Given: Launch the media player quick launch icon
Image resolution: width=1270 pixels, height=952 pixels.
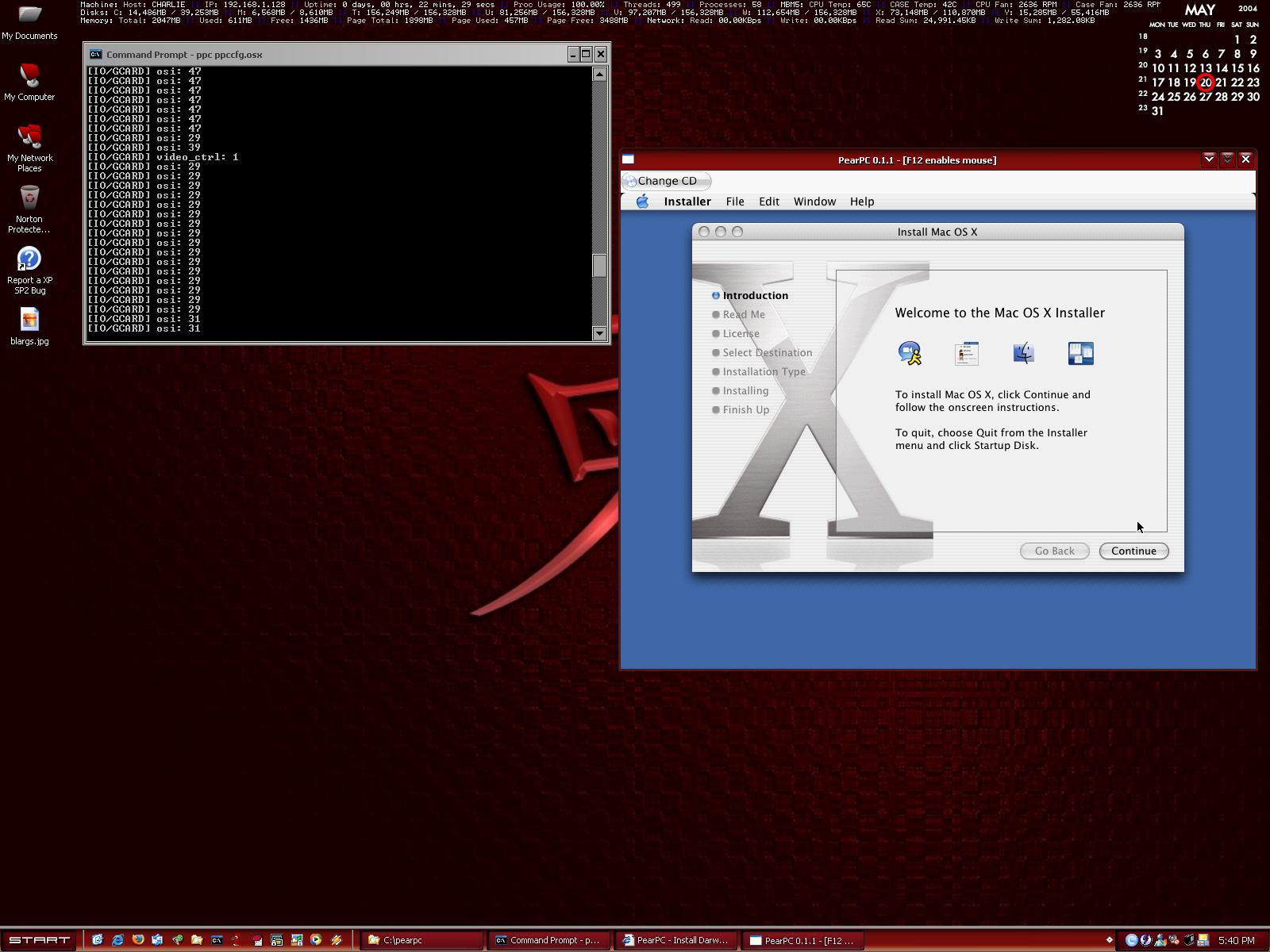Looking at the screenshot, I should point(316,940).
